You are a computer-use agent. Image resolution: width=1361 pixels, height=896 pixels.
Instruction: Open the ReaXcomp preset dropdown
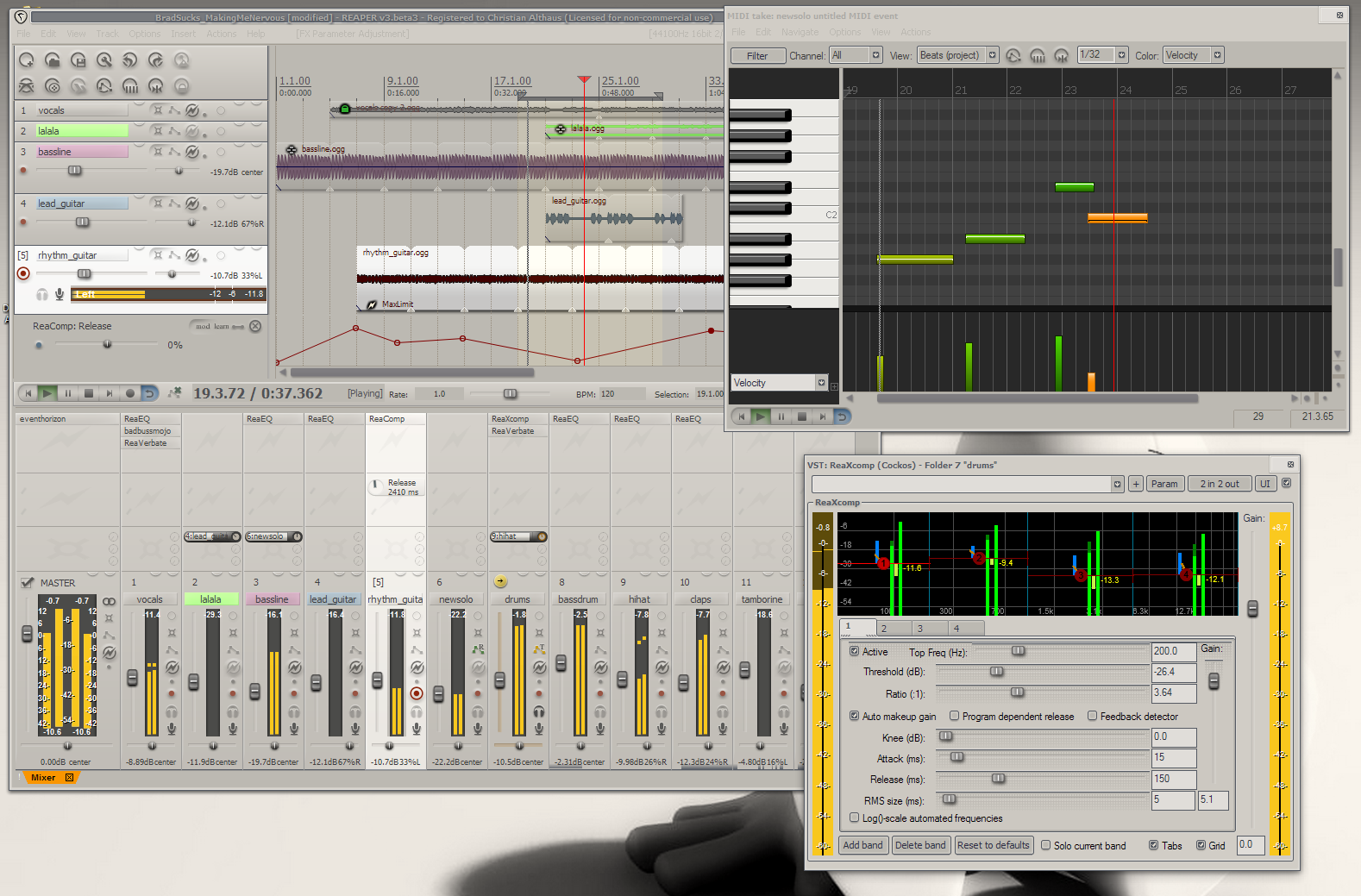[x=968, y=484]
